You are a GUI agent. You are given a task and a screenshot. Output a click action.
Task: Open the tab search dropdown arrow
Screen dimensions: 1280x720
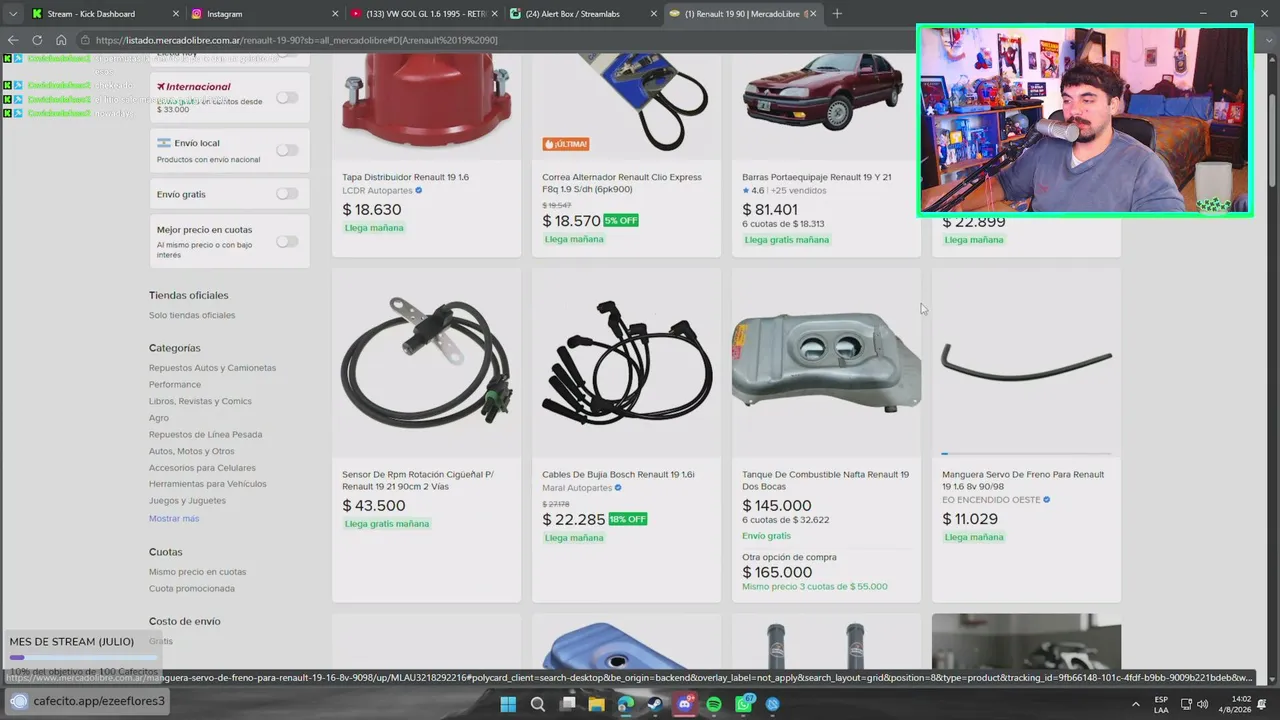click(12, 14)
